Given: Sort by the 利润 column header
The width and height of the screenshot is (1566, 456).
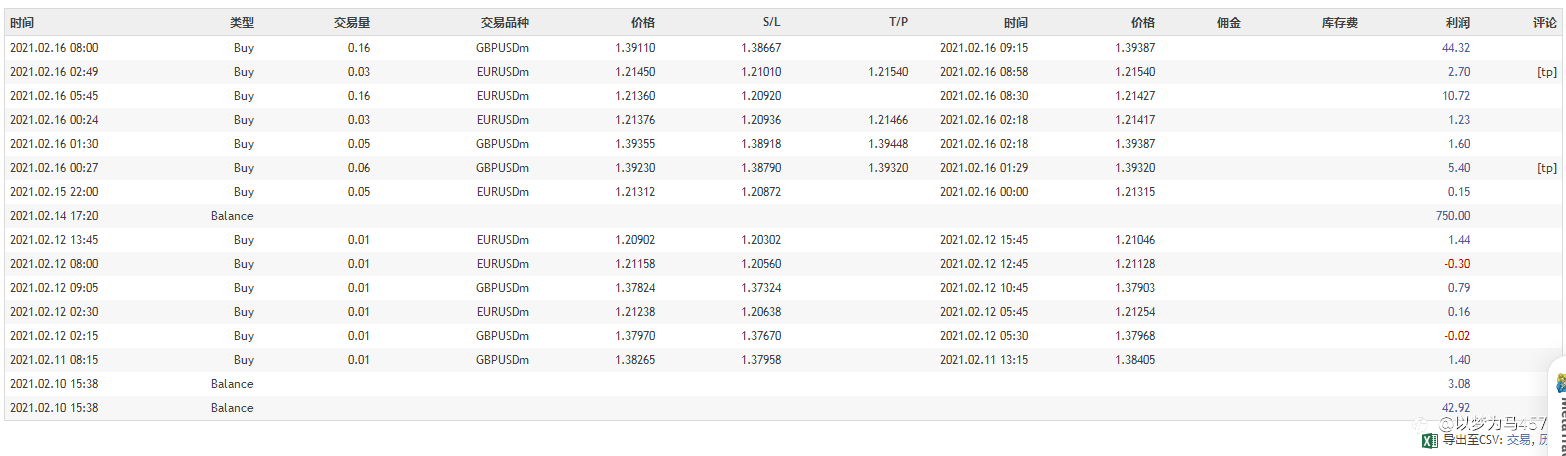Looking at the screenshot, I should tap(1457, 22).
